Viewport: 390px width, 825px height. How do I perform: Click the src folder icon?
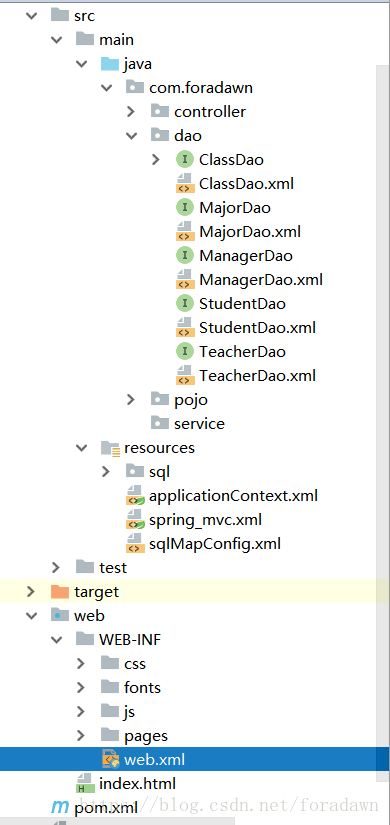60,15
